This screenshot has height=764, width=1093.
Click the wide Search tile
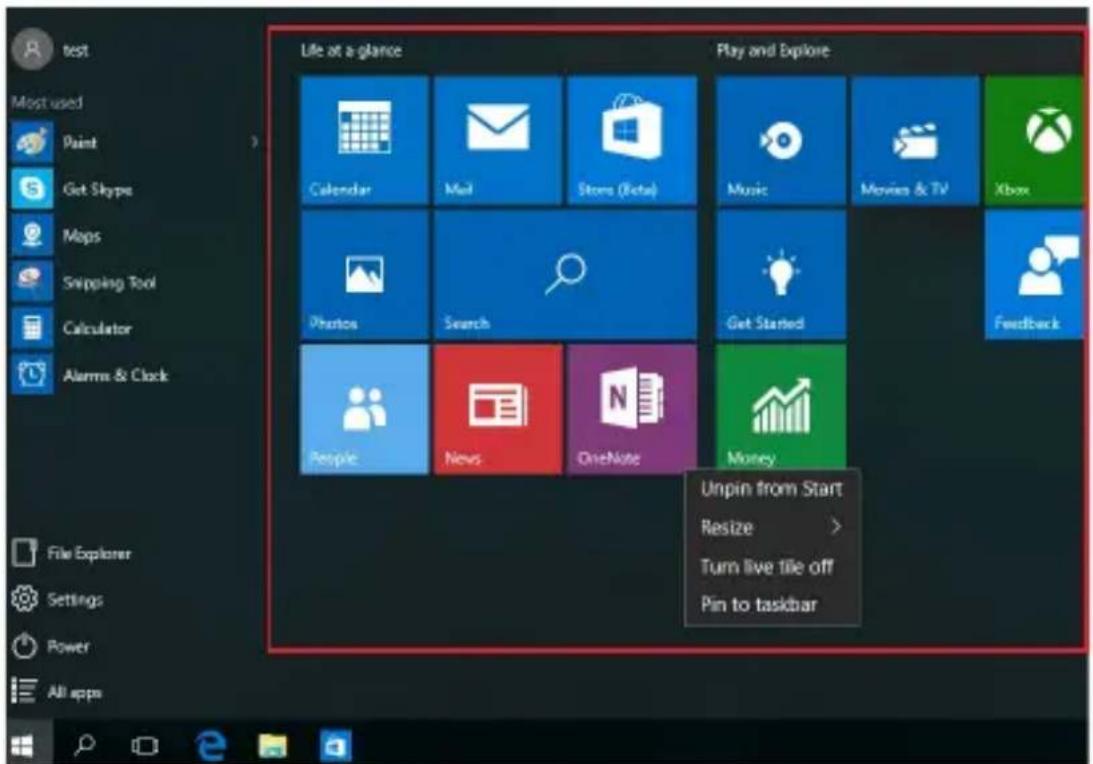[x=565, y=275]
